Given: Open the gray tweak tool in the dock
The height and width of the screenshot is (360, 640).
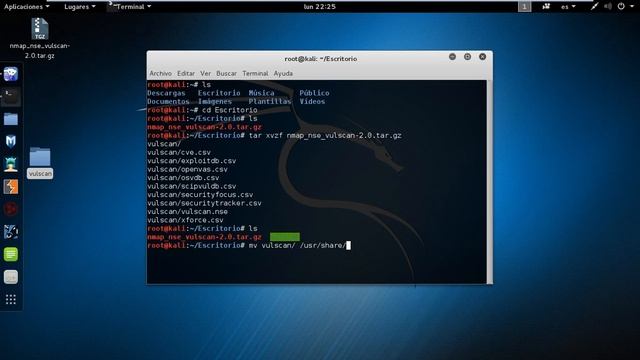Looking at the screenshot, I should tap(11, 277).
